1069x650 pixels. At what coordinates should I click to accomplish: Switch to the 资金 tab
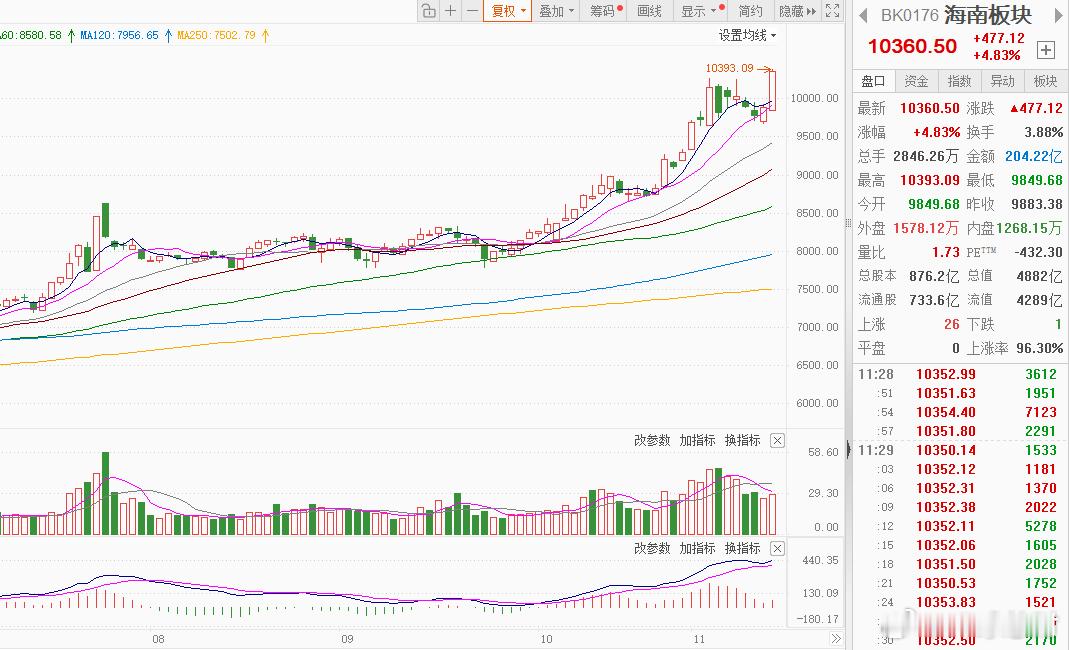click(x=916, y=81)
